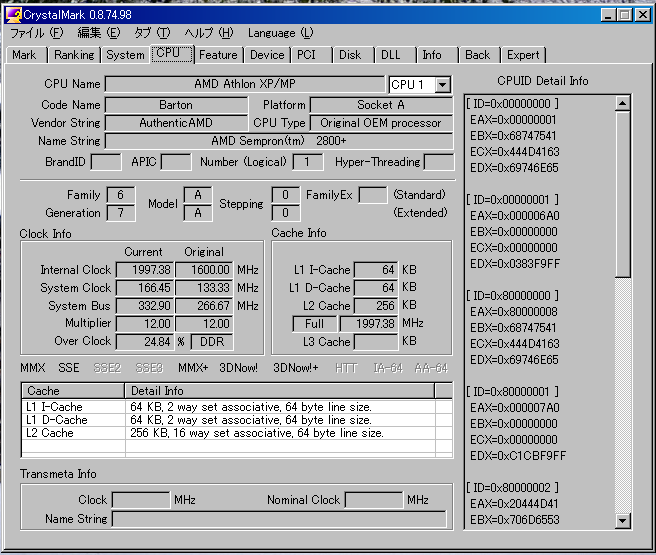Maximize the CrystalMark window
Viewport: 656px width, 555px height.
(625, 15)
